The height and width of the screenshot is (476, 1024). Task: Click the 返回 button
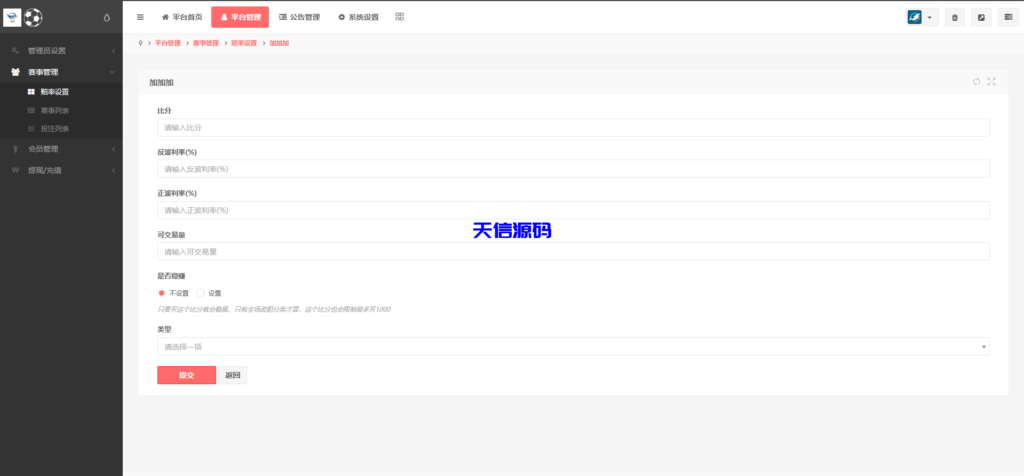(232, 375)
